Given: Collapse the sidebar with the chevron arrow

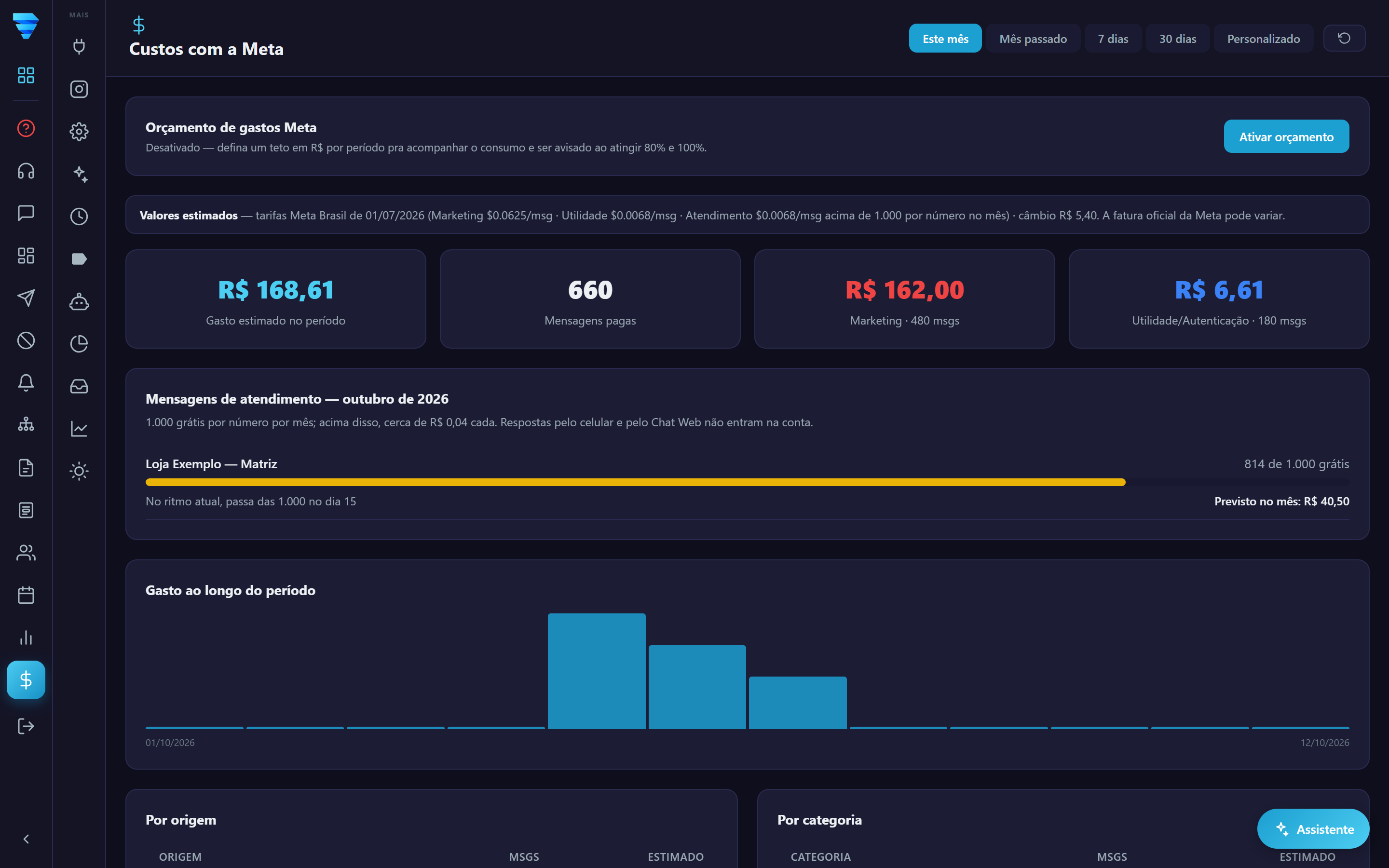Looking at the screenshot, I should (26, 839).
